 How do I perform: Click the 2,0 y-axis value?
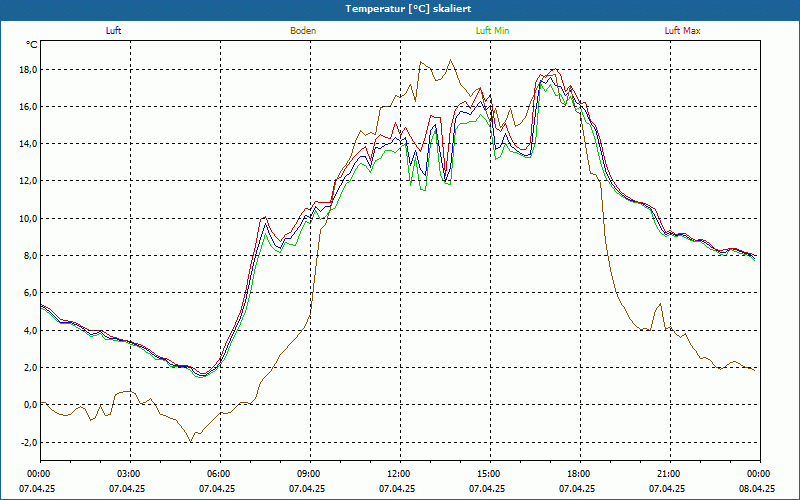click(x=30, y=368)
